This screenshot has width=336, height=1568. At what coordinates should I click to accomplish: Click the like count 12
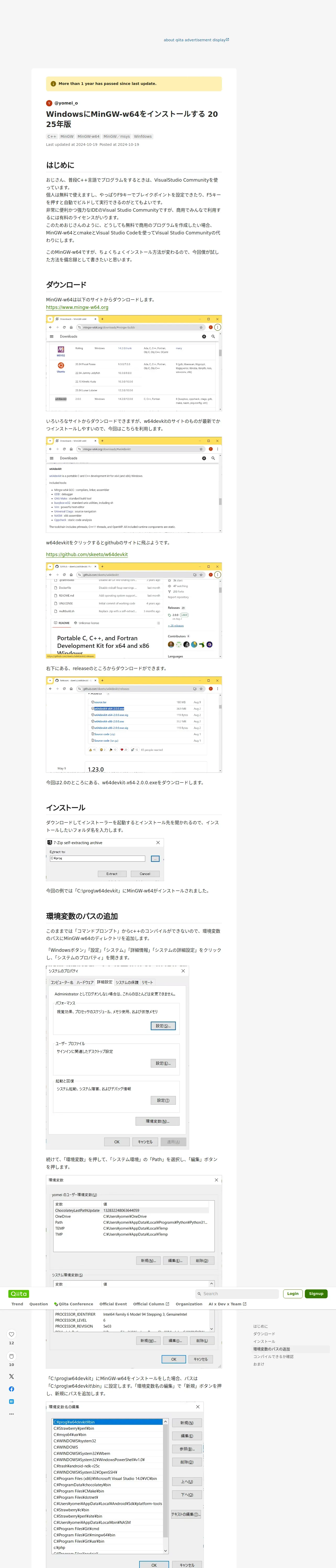pyautogui.click(x=11, y=1343)
